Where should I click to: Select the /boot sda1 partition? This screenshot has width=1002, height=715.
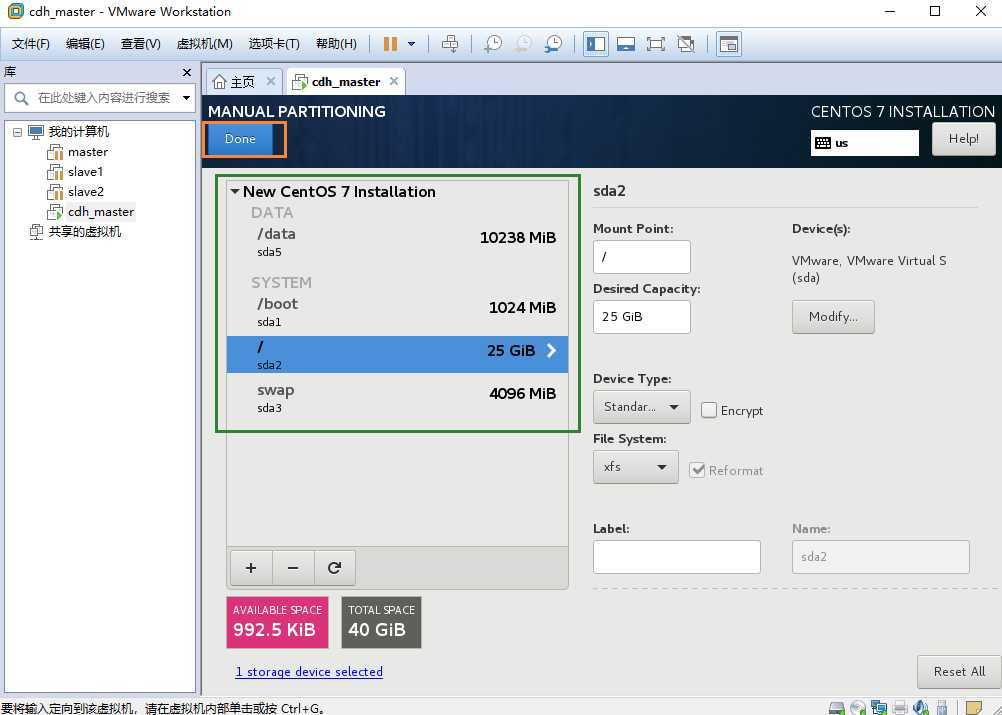(397, 312)
